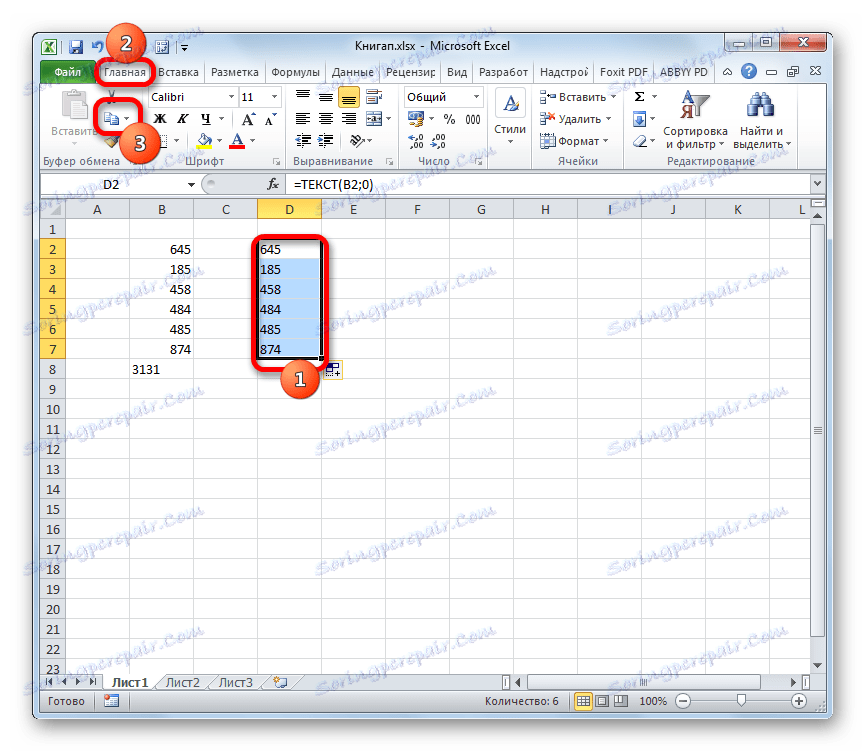
Task: Switch to Normal view in status bar
Action: (x=583, y=701)
